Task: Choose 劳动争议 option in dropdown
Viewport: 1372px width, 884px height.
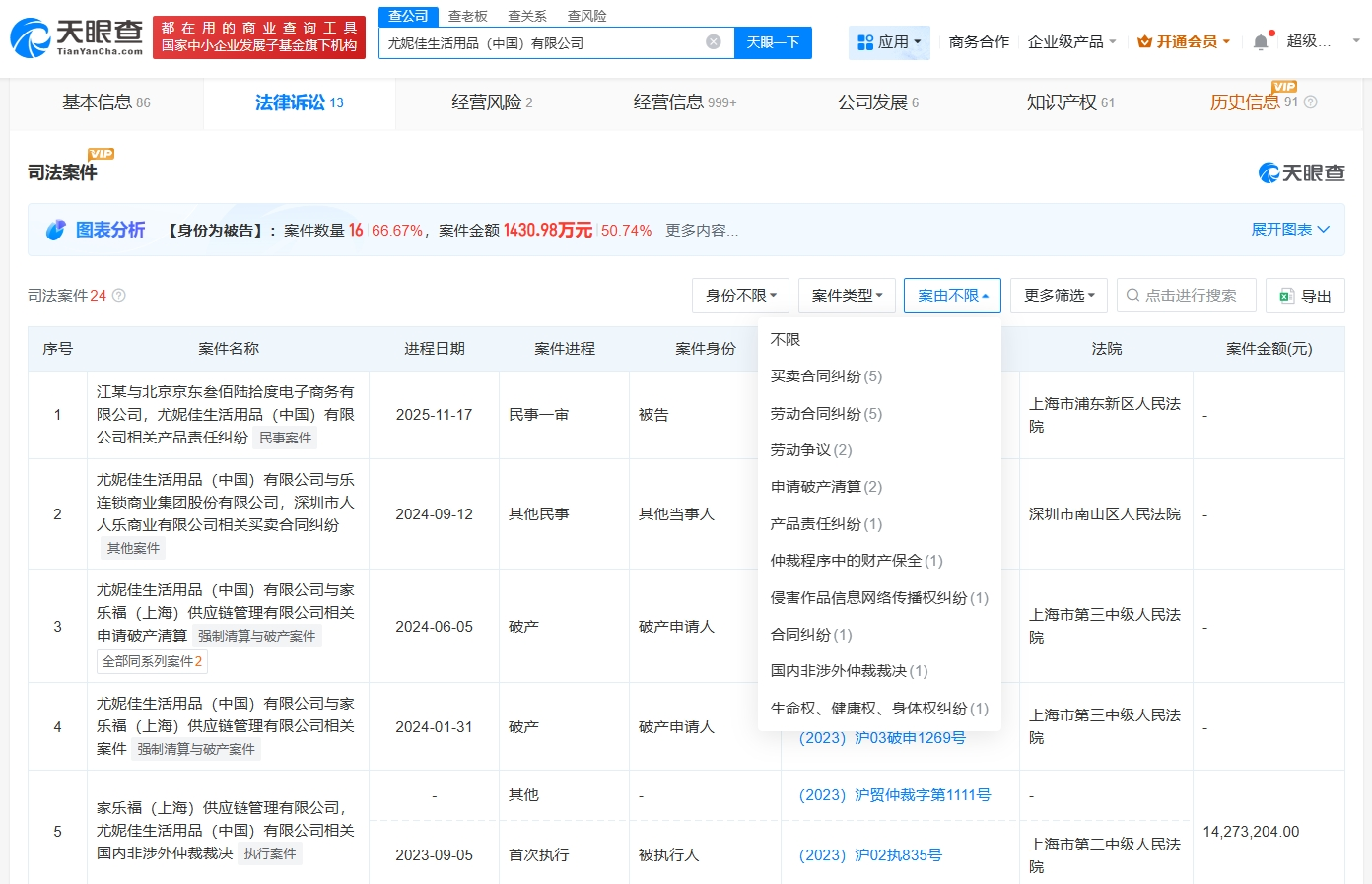Action: (x=810, y=450)
